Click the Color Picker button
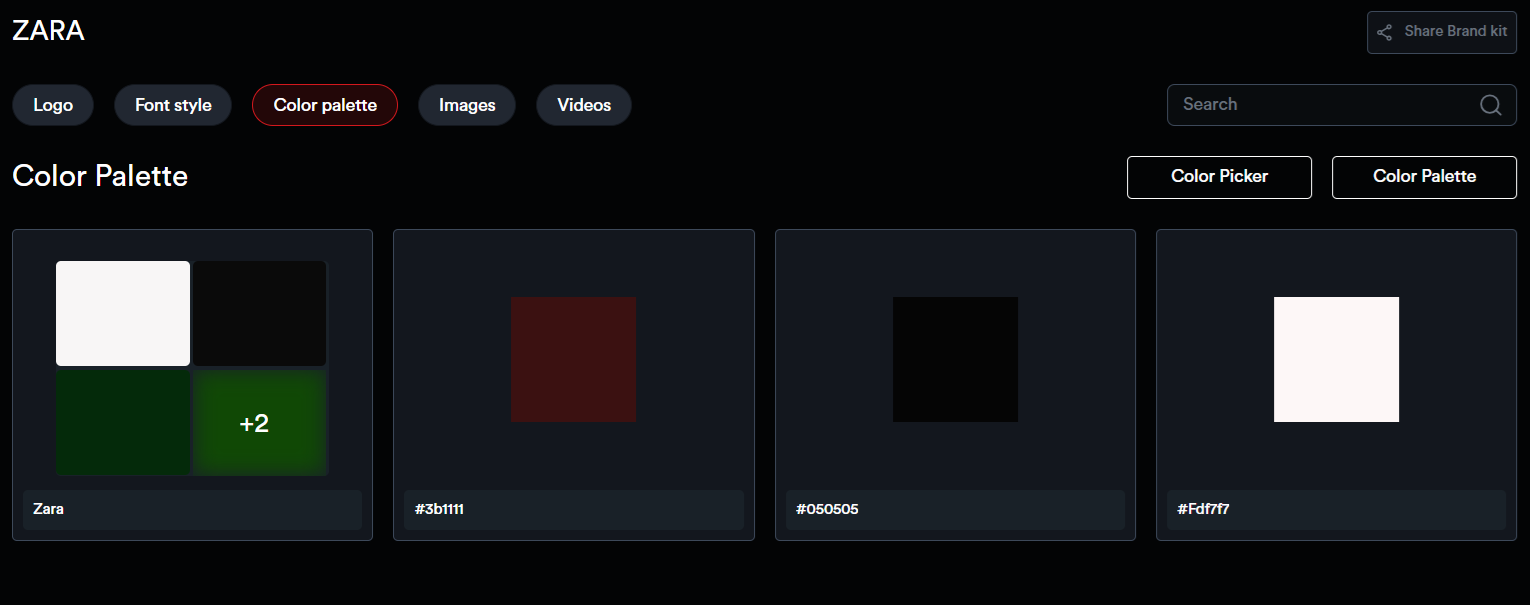 pyautogui.click(x=1219, y=177)
